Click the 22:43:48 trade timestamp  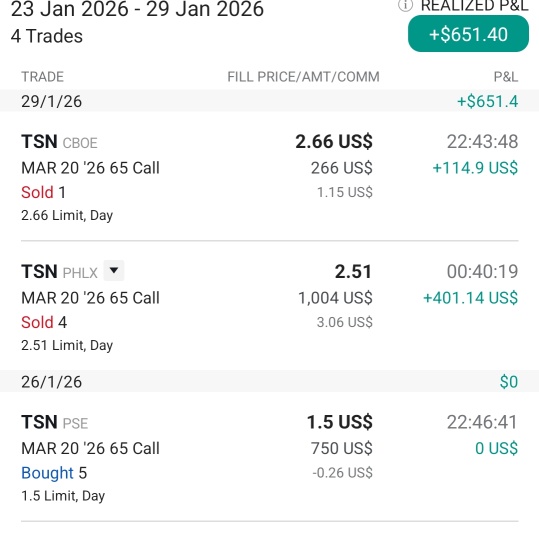pos(482,142)
